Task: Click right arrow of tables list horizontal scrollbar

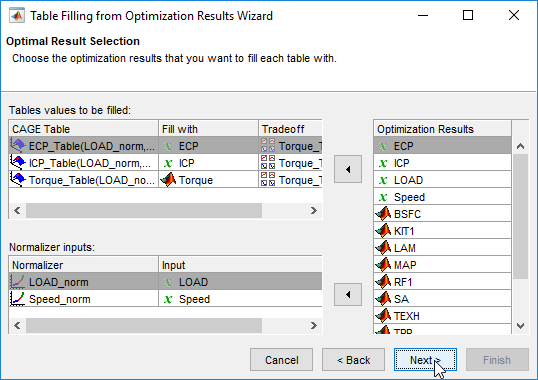Action: (x=314, y=210)
